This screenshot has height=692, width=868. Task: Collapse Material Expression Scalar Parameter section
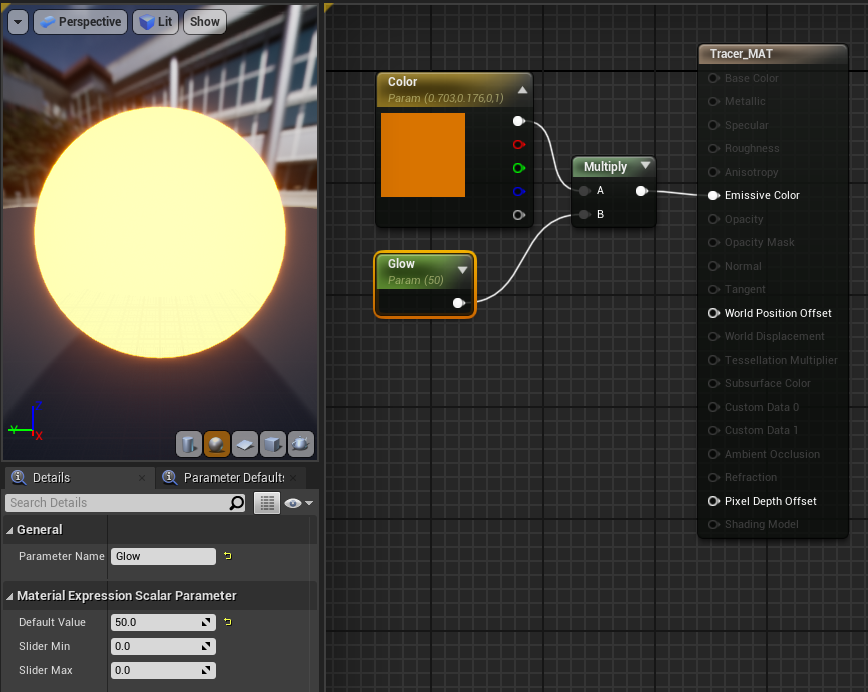pyautogui.click(x=10, y=596)
